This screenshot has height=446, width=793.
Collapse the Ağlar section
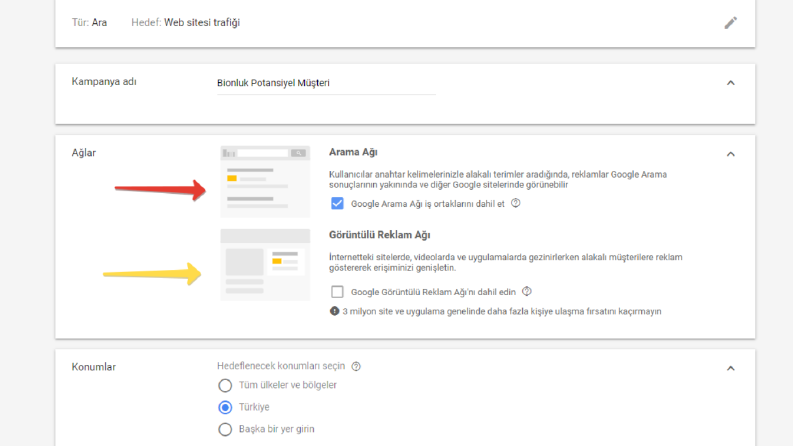[730, 154]
